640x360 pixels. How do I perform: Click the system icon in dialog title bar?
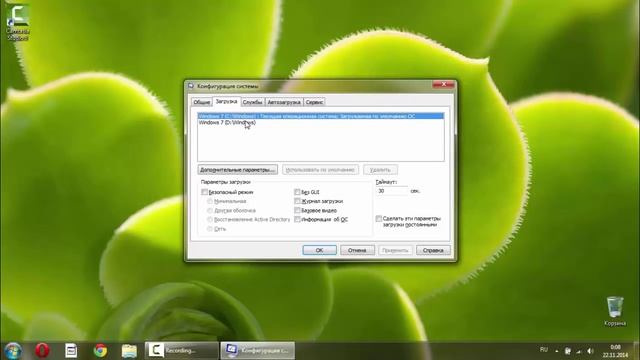pyautogui.click(x=191, y=86)
